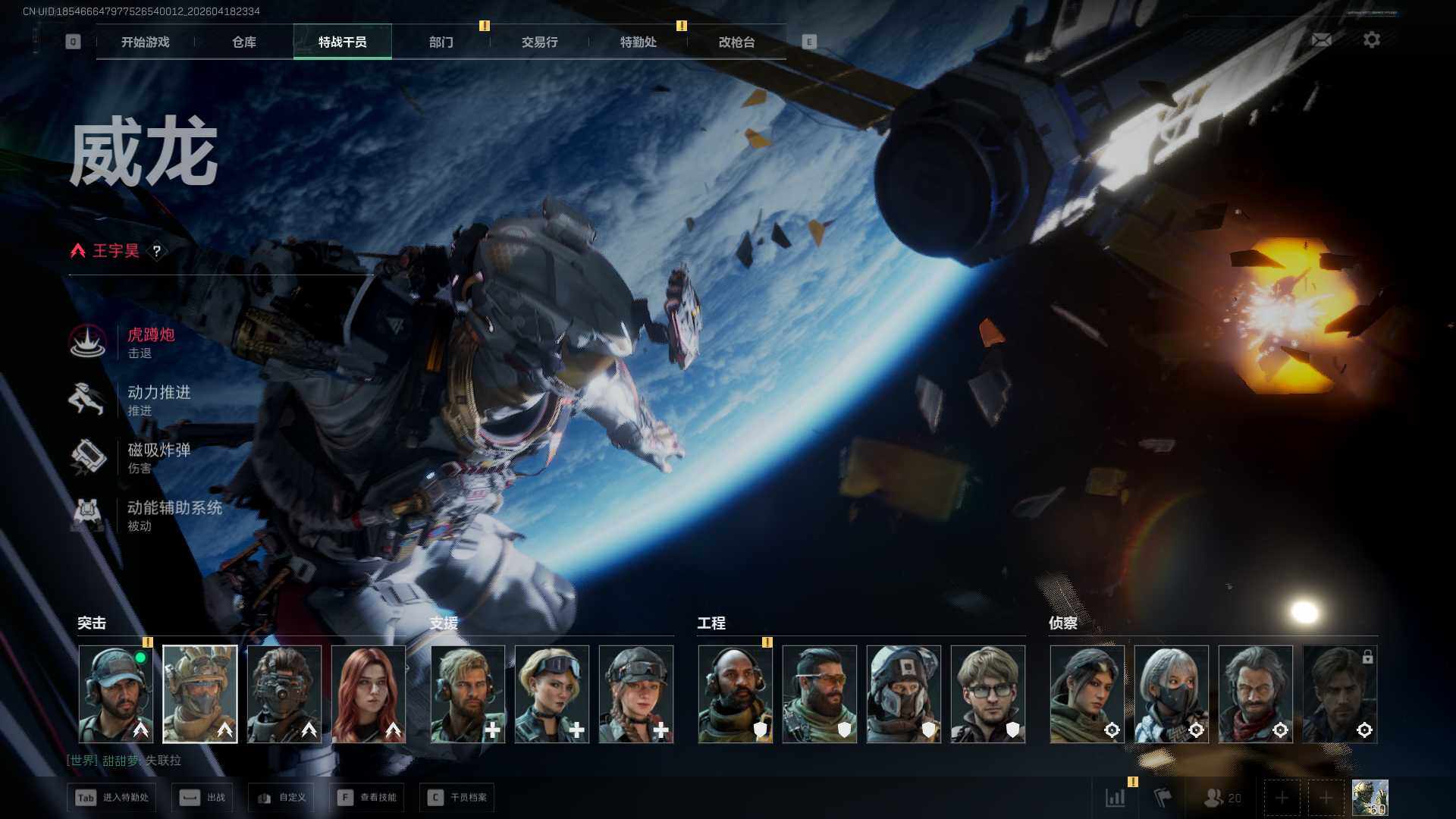Viewport: 1456px width, 819px height.
Task: Click the question mark beside 王宇昊
Action: point(157,251)
